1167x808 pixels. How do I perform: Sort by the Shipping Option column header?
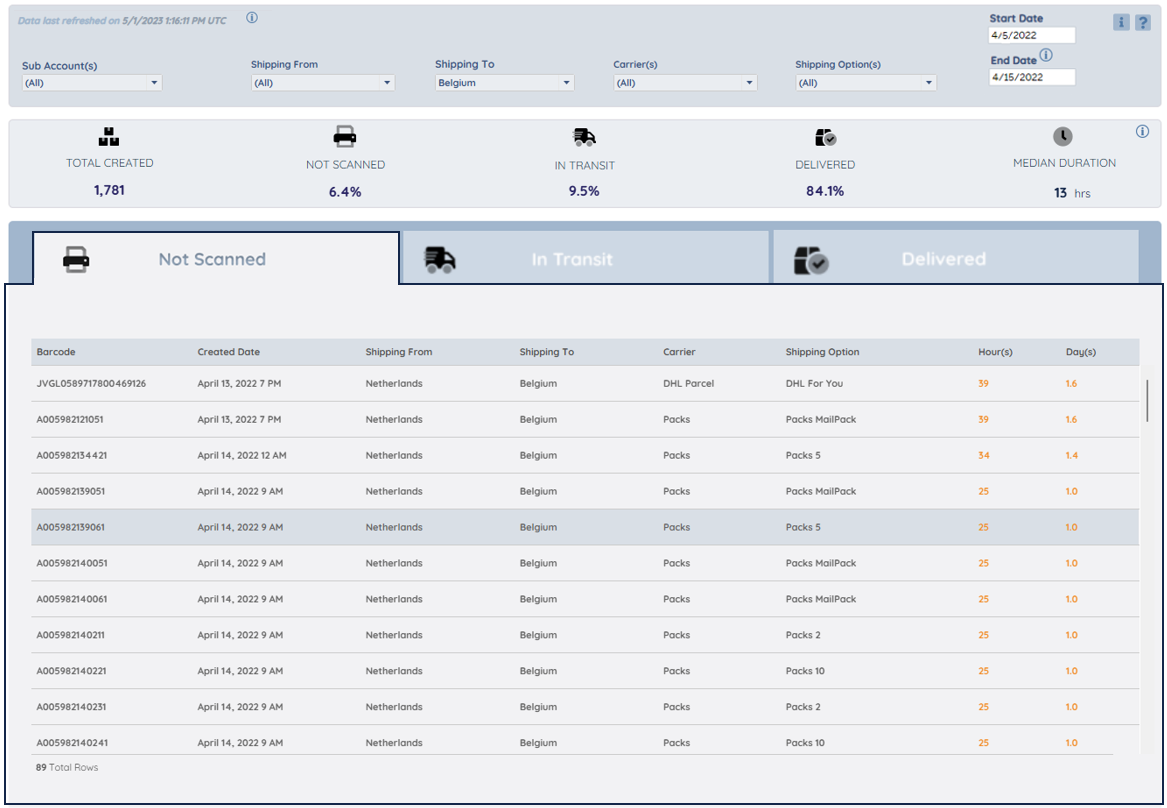[822, 352]
